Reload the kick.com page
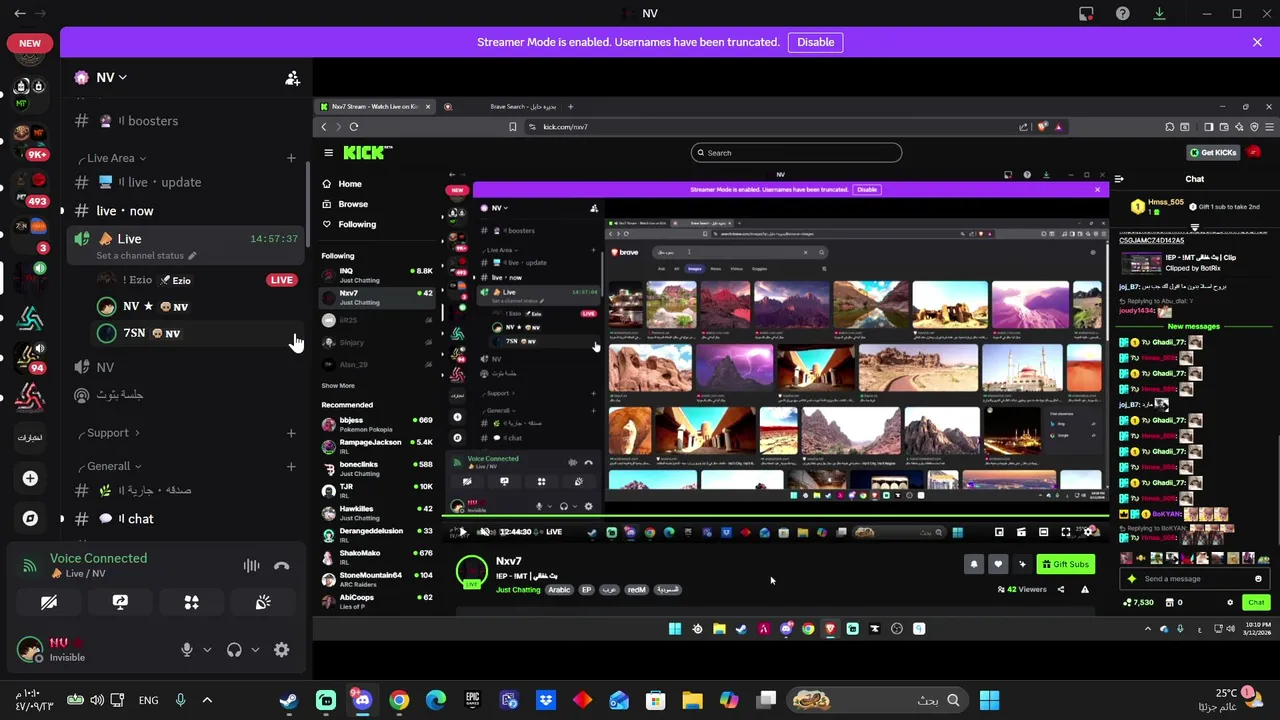The image size is (1280, 720). [354, 127]
